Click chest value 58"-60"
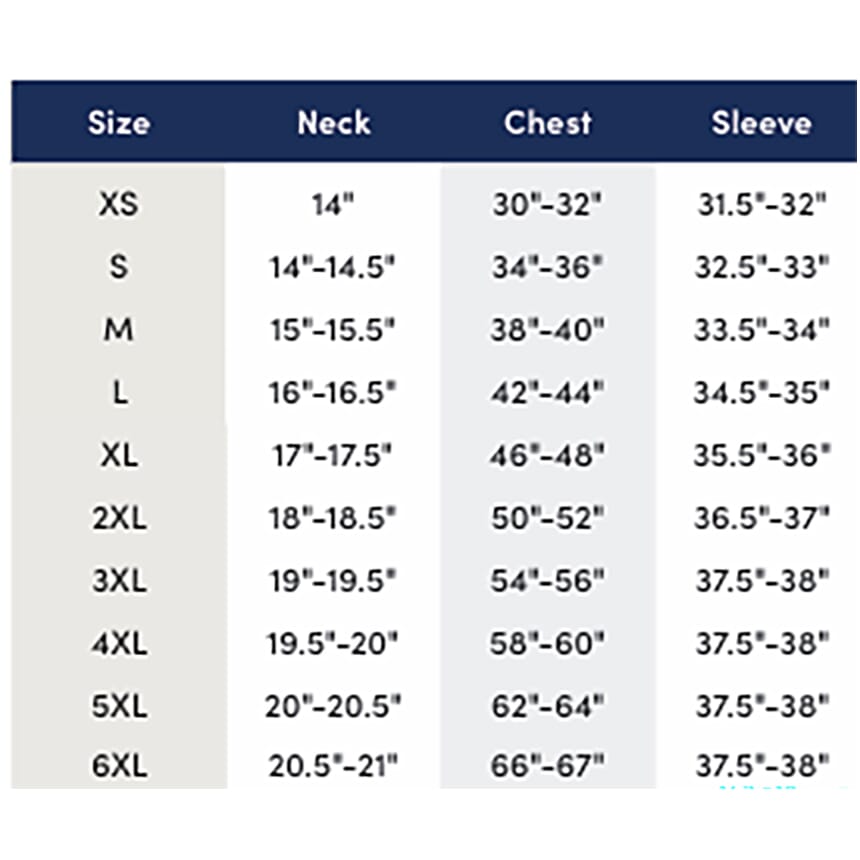Viewport: 860px width, 860px height. 547,643
